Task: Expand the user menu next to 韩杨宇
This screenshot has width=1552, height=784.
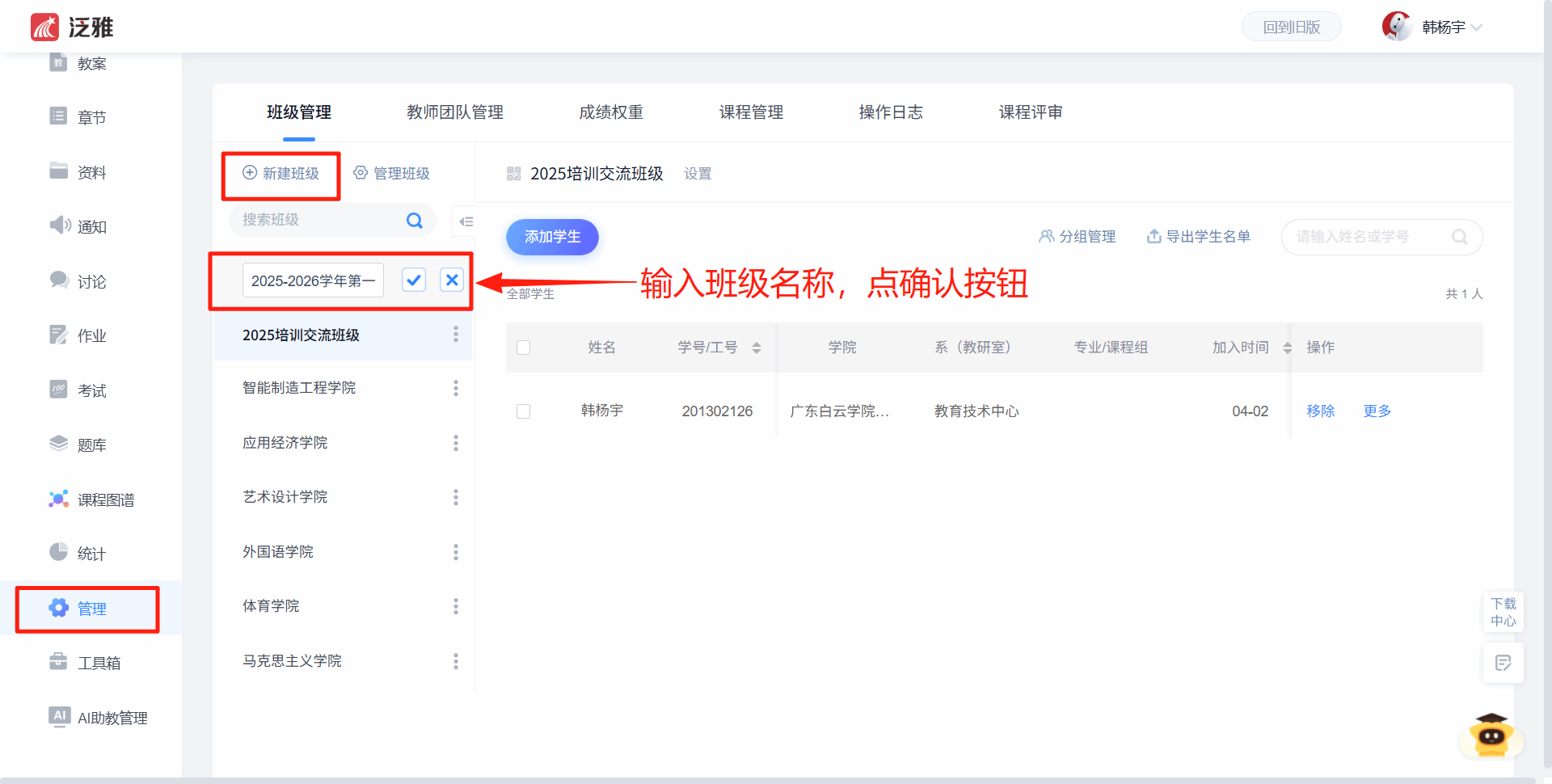Action: click(x=1477, y=27)
